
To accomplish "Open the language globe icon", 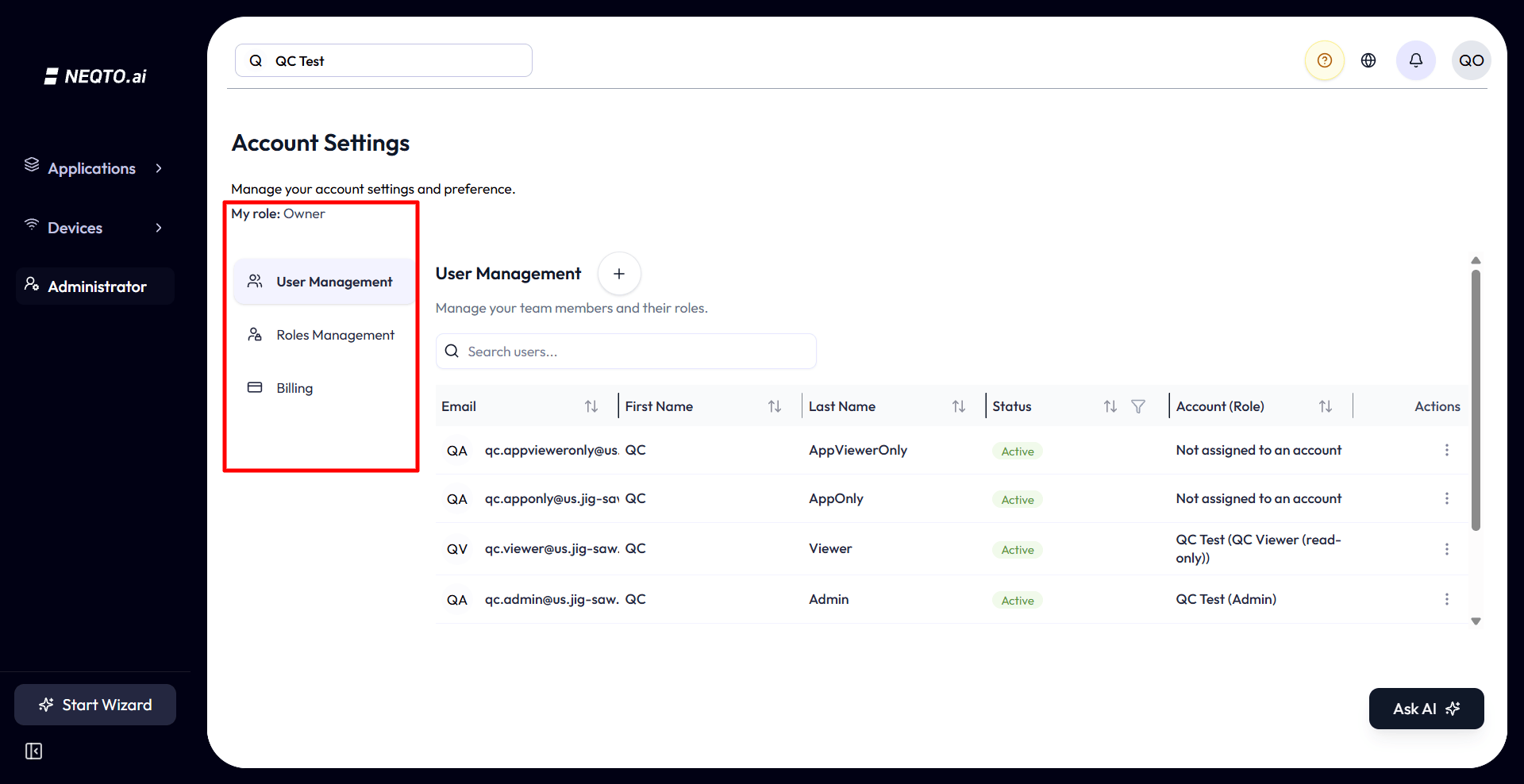I will click(x=1368, y=60).
